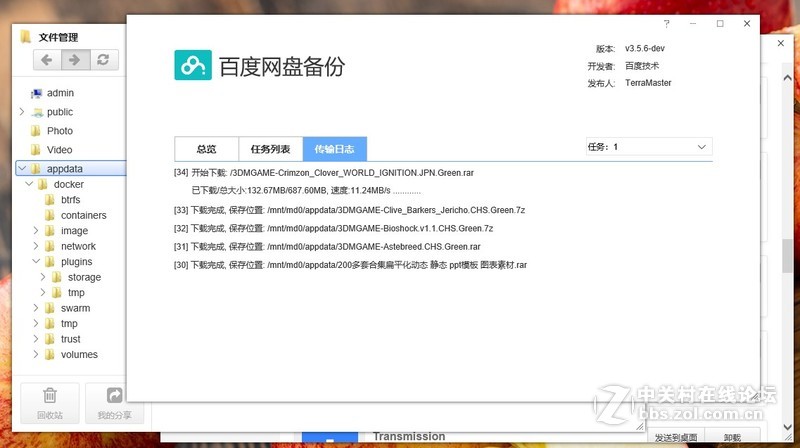
Task: Switch to the Overview (总览) tab
Action: point(207,149)
